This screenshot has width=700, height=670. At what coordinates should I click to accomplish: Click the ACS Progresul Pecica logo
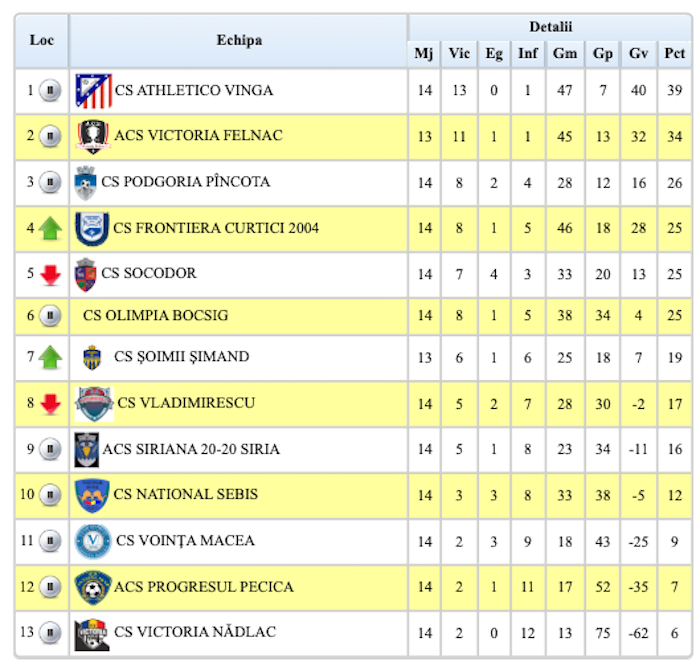[x=92, y=587]
